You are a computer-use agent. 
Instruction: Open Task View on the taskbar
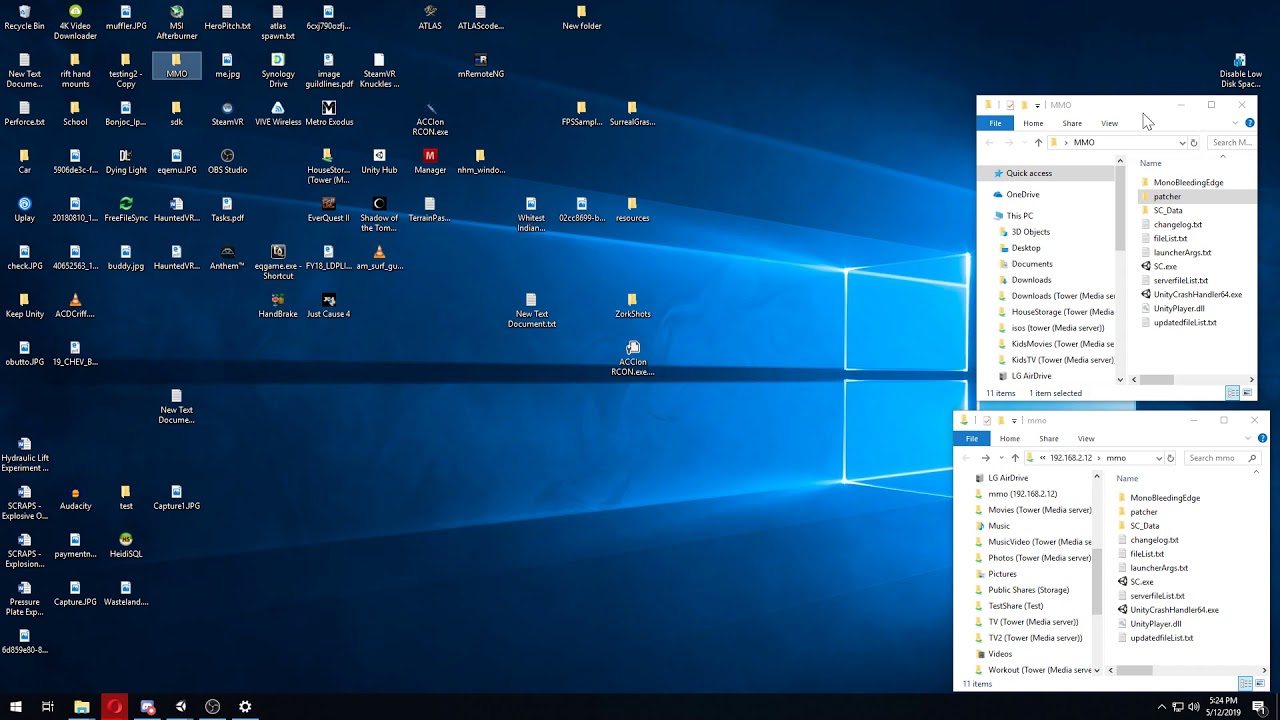(x=48, y=706)
